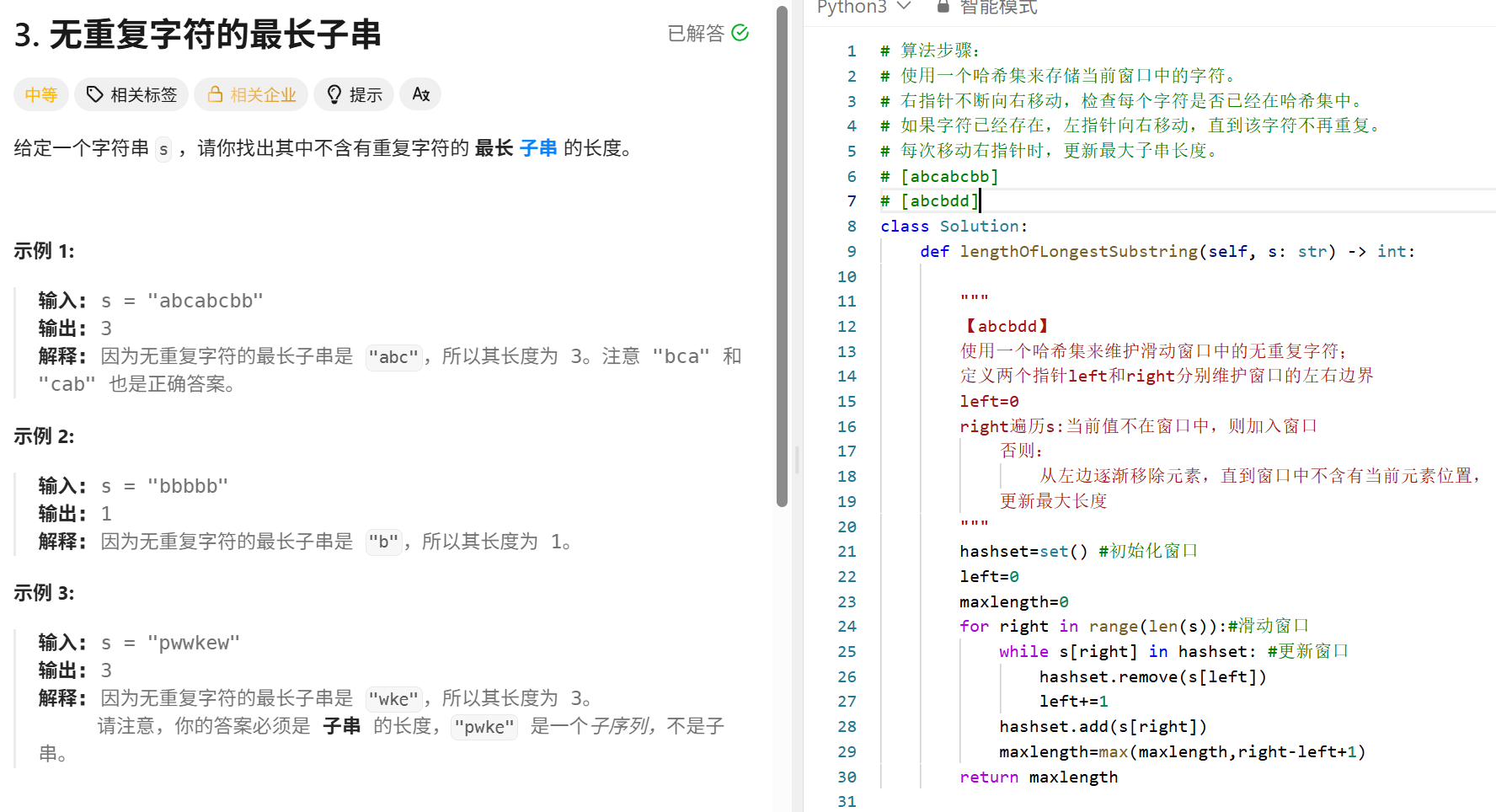Click the 示例 1 heading

pyautogui.click(x=44, y=251)
